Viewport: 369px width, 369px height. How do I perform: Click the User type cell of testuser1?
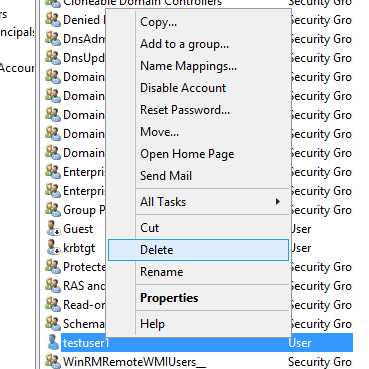pyautogui.click(x=300, y=343)
